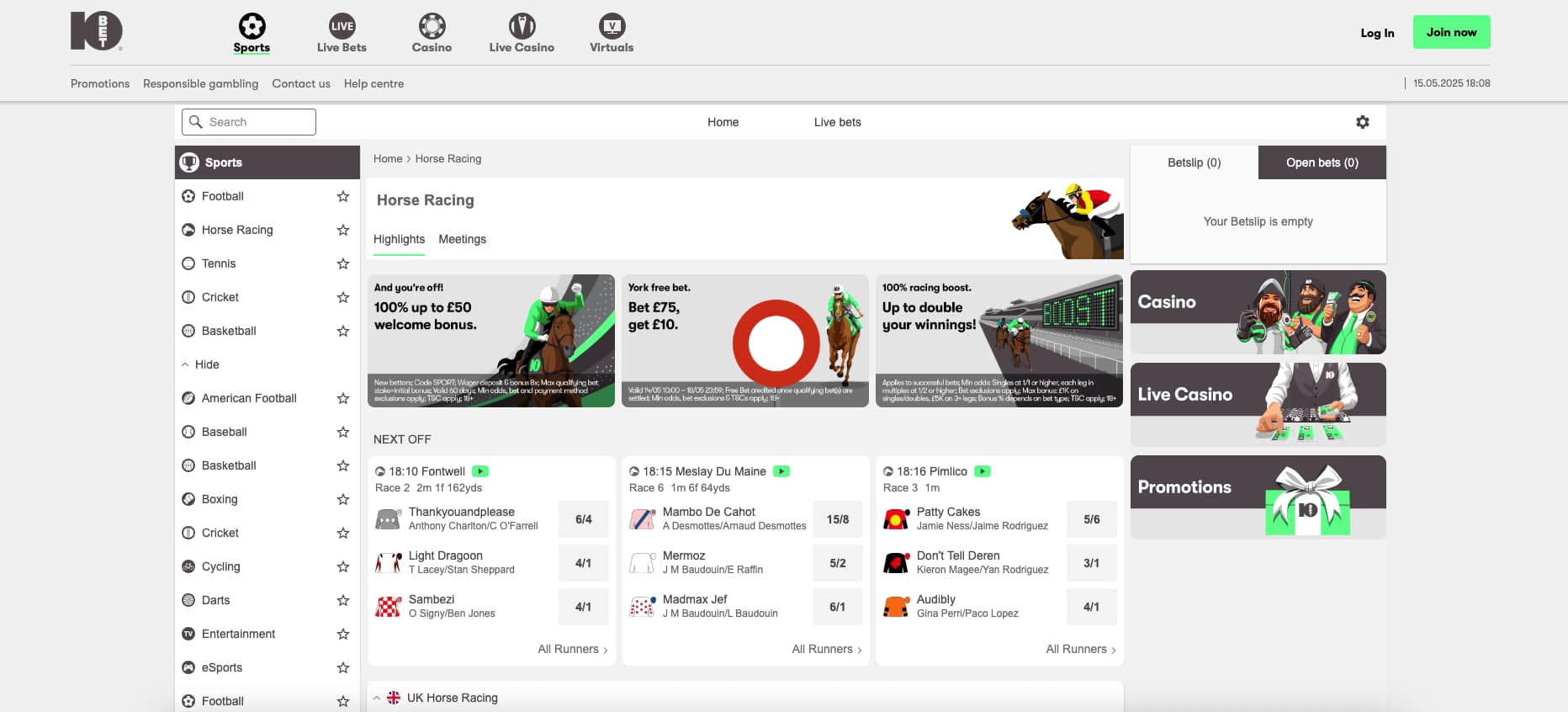Collapse the sports list with Hide

[200, 364]
